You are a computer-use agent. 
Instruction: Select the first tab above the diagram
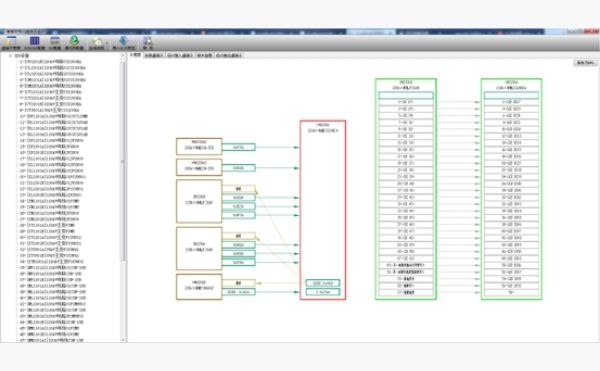click(135, 55)
